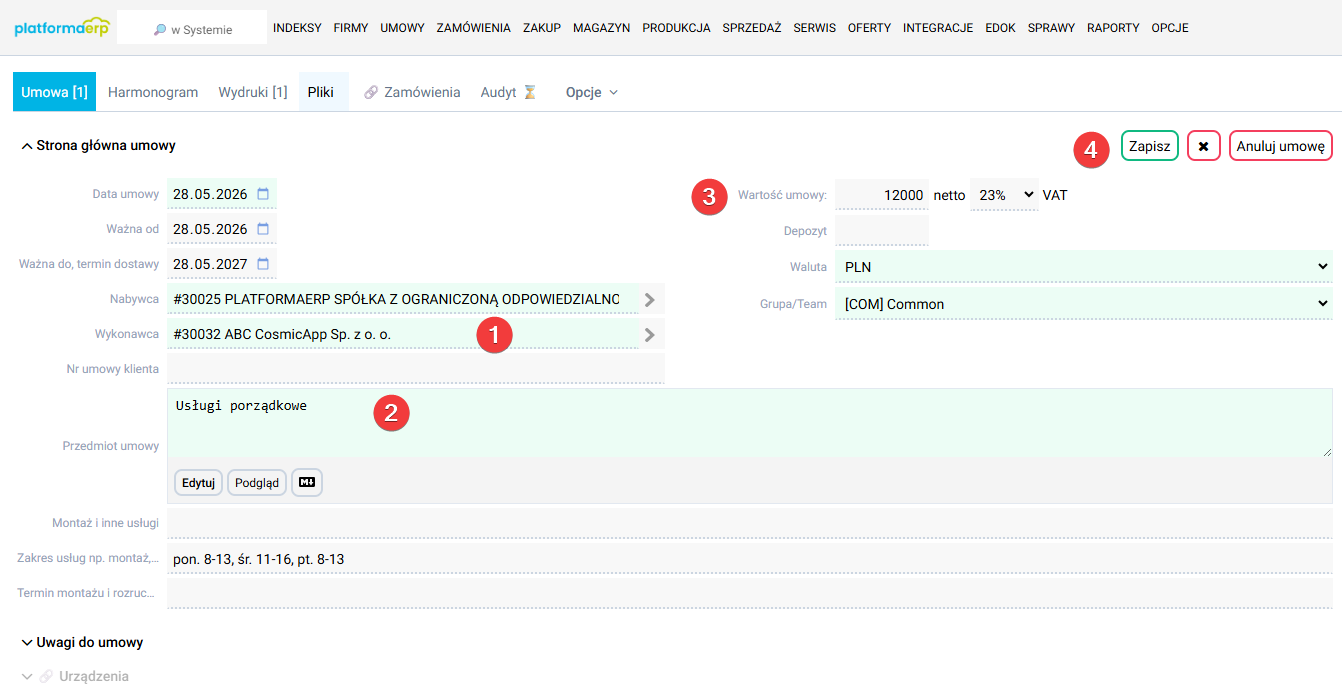Click the Przedmiot umowy text area
The width and height of the screenshot is (1342, 700).
tap(750, 423)
